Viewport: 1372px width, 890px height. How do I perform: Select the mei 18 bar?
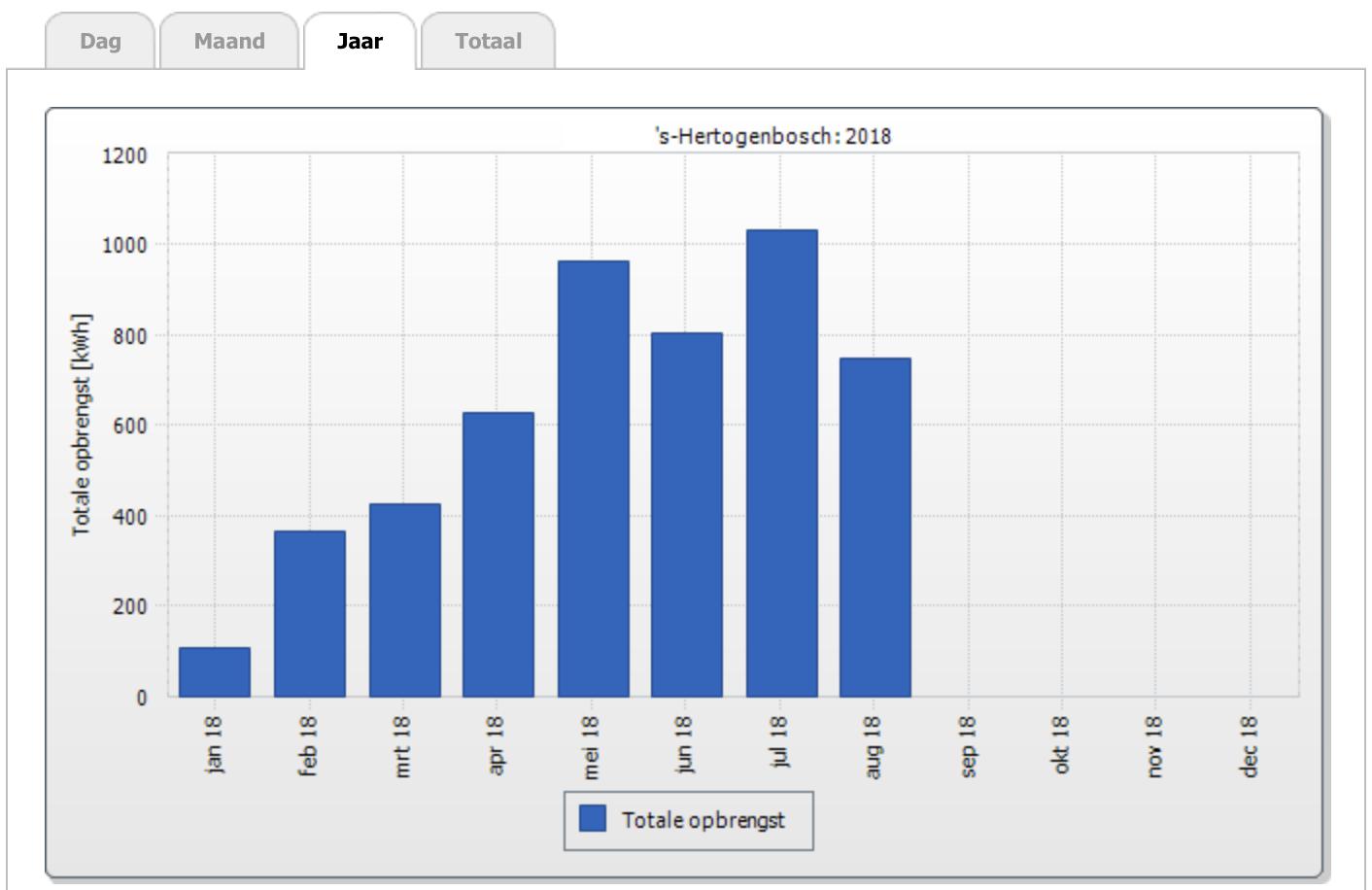[x=592, y=476]
